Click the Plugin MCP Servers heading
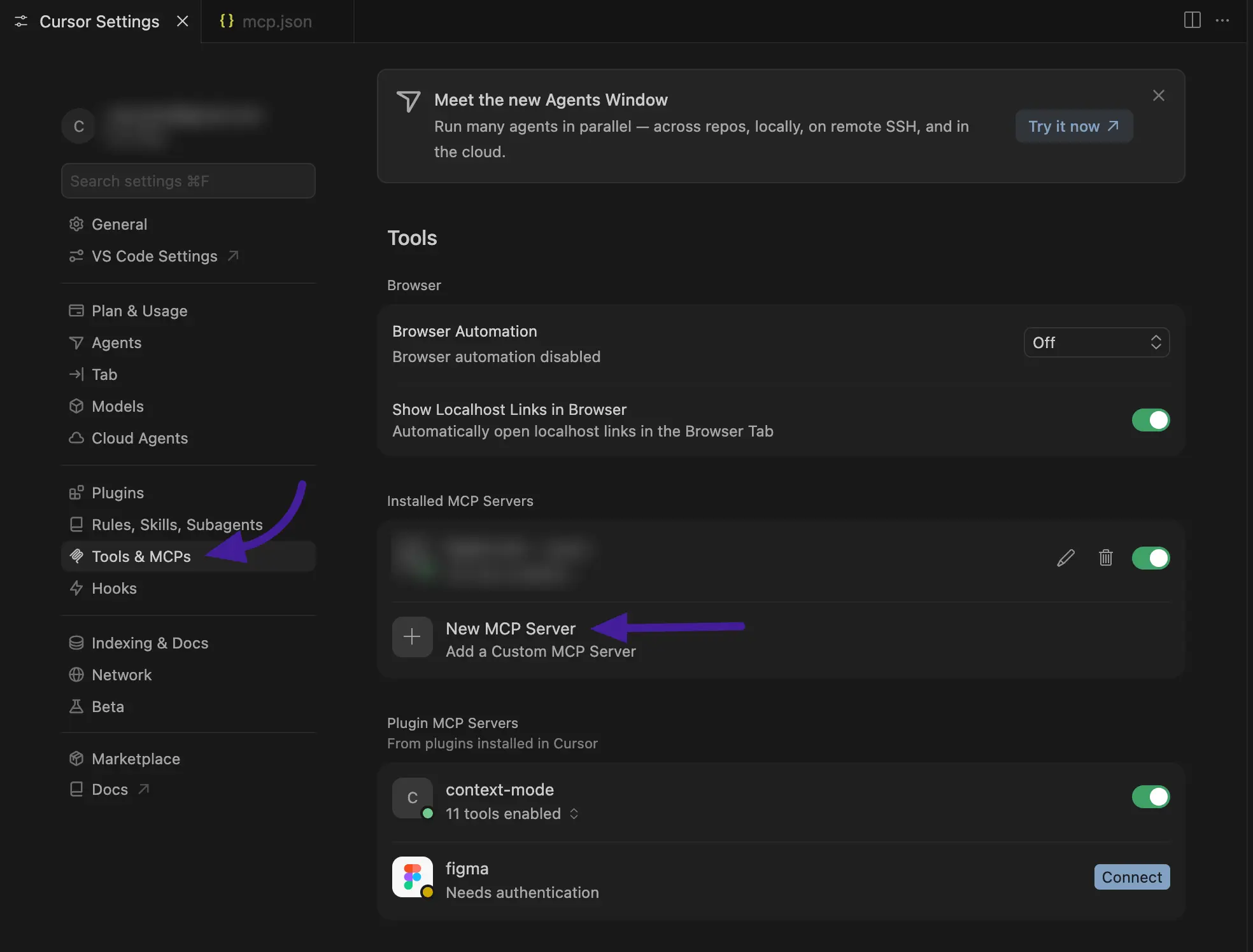This screenshot has width=1253, height=952. (x=452, y=723)
